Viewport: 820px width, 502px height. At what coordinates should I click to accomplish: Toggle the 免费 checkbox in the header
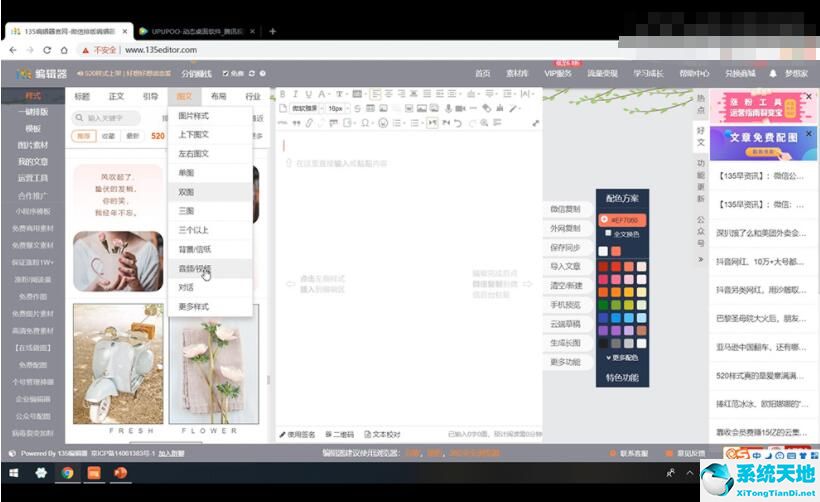click(x=225, y=74)
